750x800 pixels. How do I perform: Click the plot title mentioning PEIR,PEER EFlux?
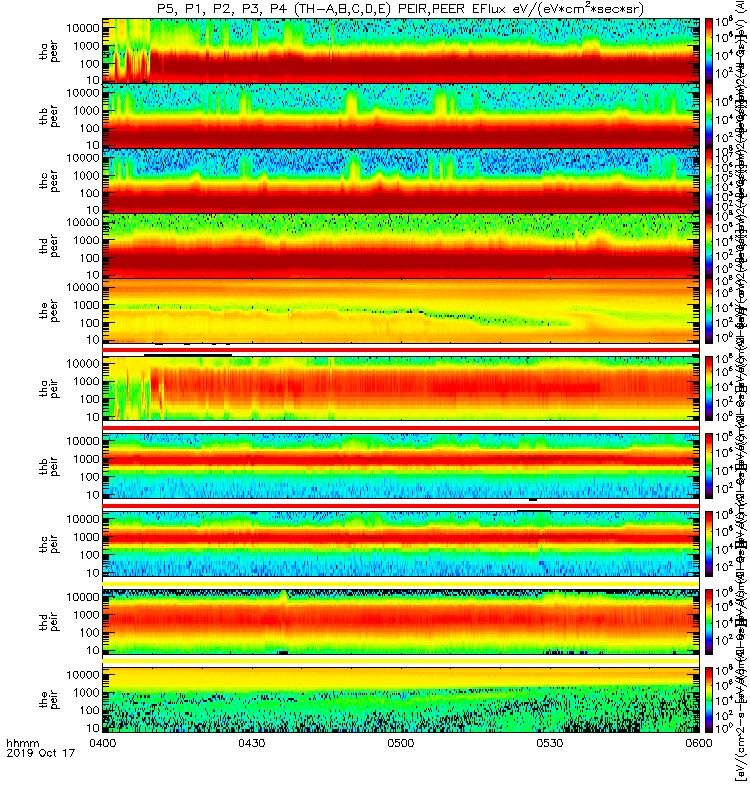400,9
